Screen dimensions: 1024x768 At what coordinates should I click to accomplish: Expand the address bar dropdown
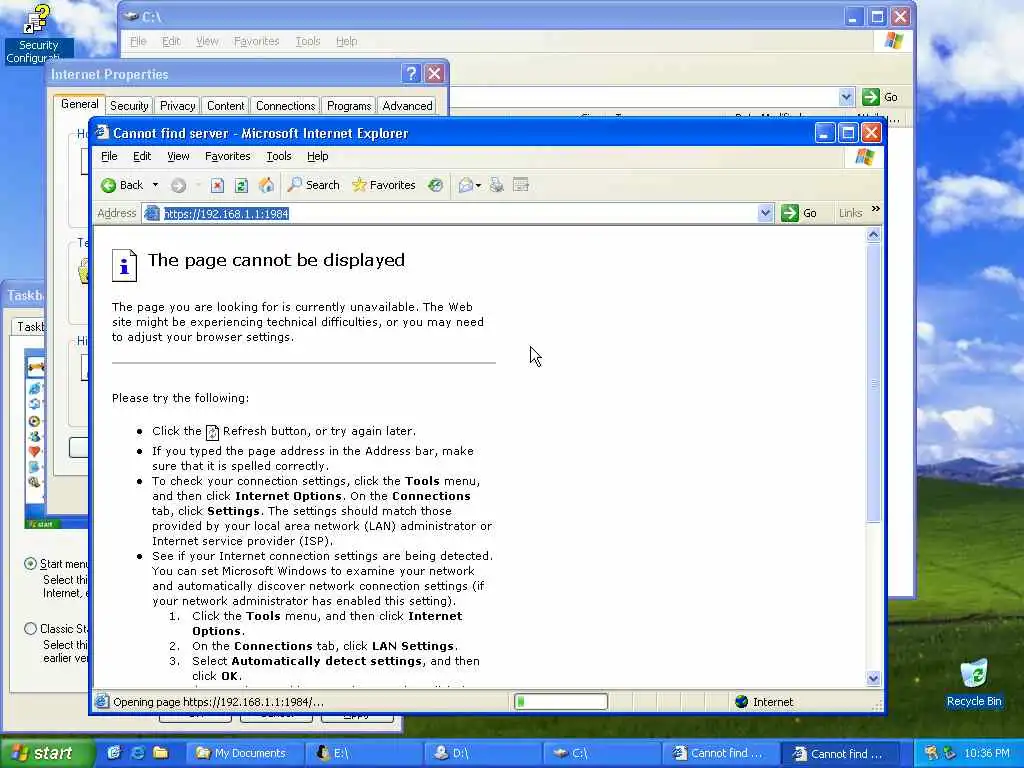tap(765, 213)
